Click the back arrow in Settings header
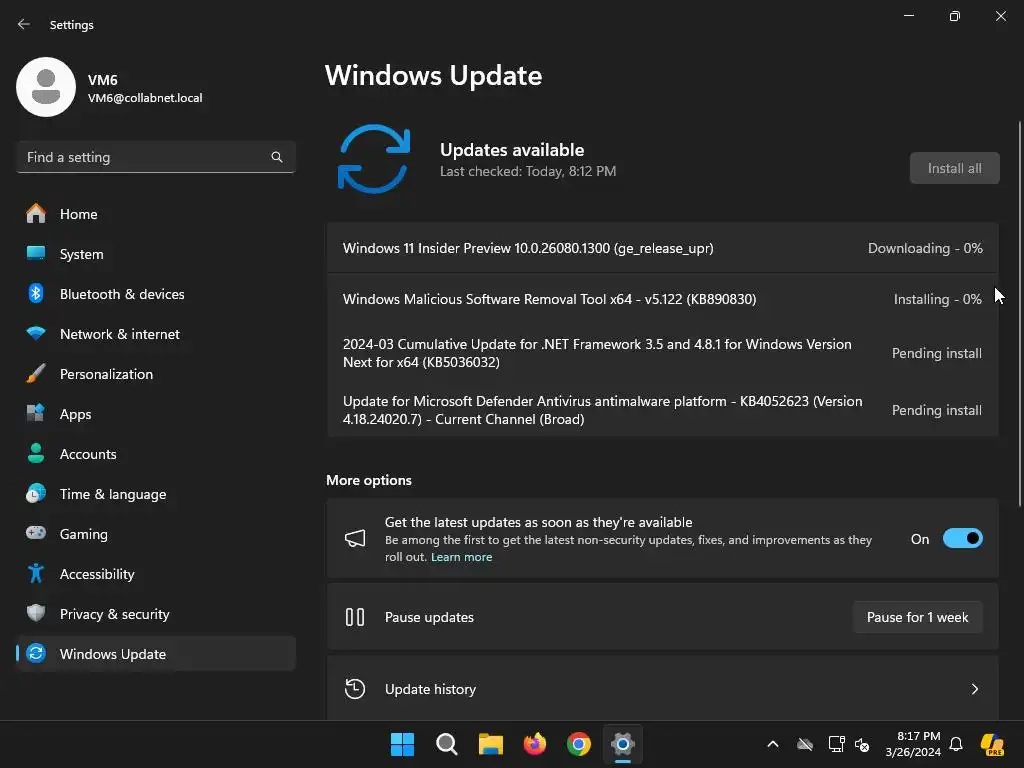This screenshot has width=1024, height=768. pos(24,24)
